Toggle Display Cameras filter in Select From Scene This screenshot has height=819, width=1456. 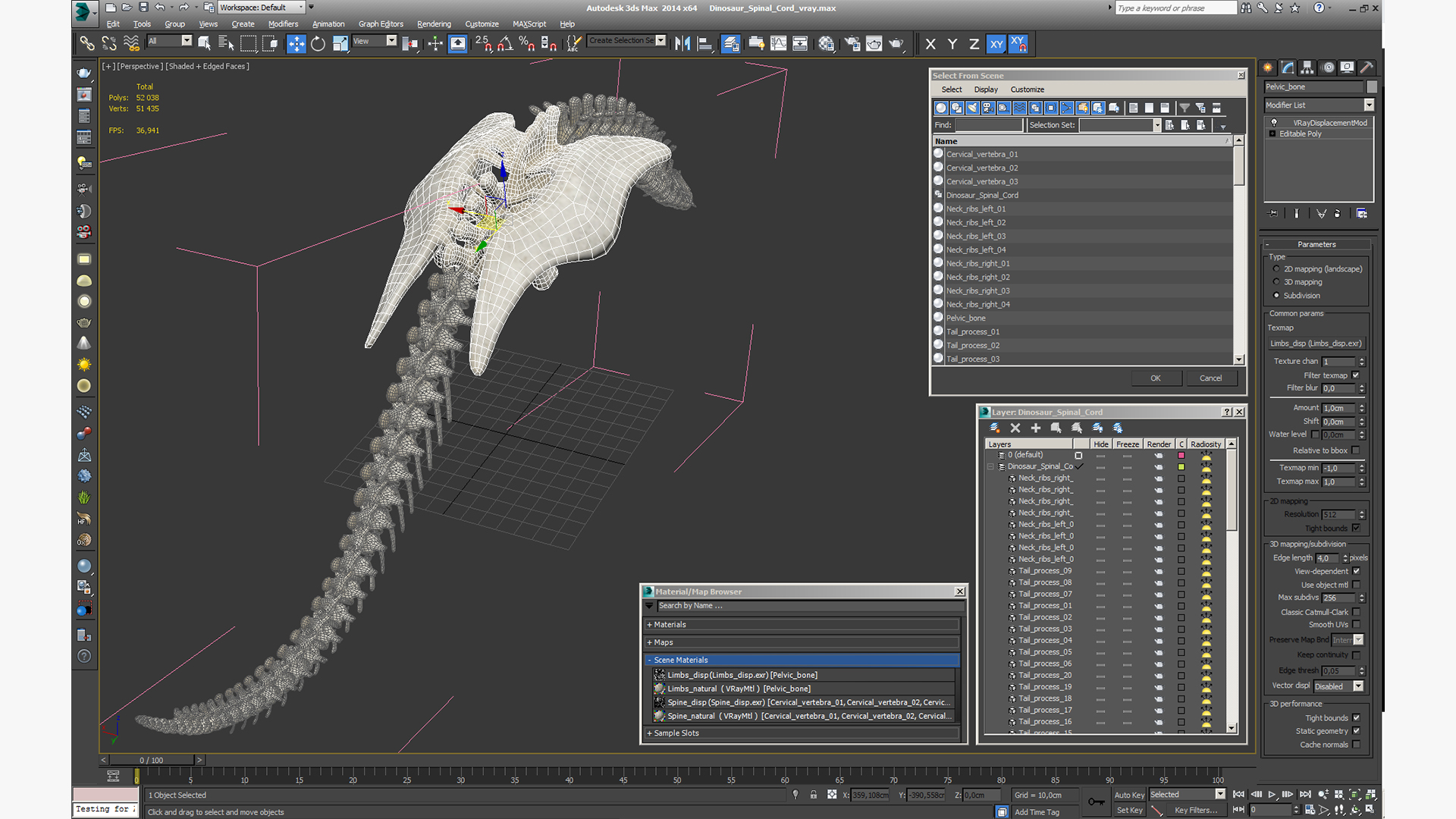[988, 108]
